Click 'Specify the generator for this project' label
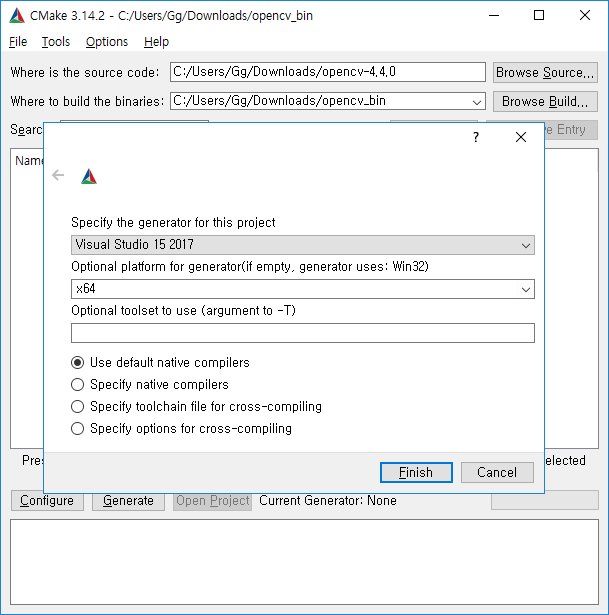 (173, 222)
